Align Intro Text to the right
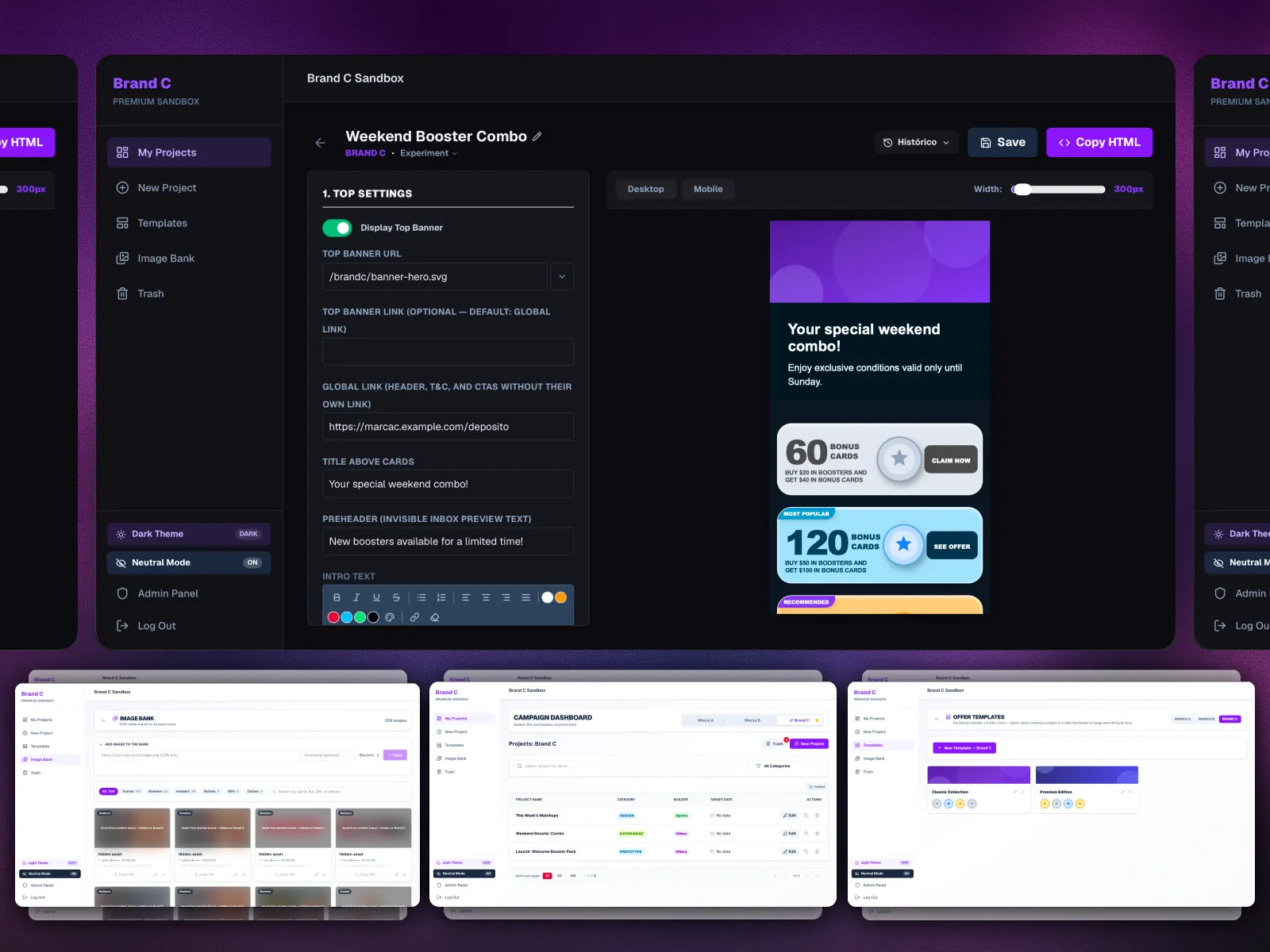Screen dimensions: 1270x952 click(x=506, y=597)
